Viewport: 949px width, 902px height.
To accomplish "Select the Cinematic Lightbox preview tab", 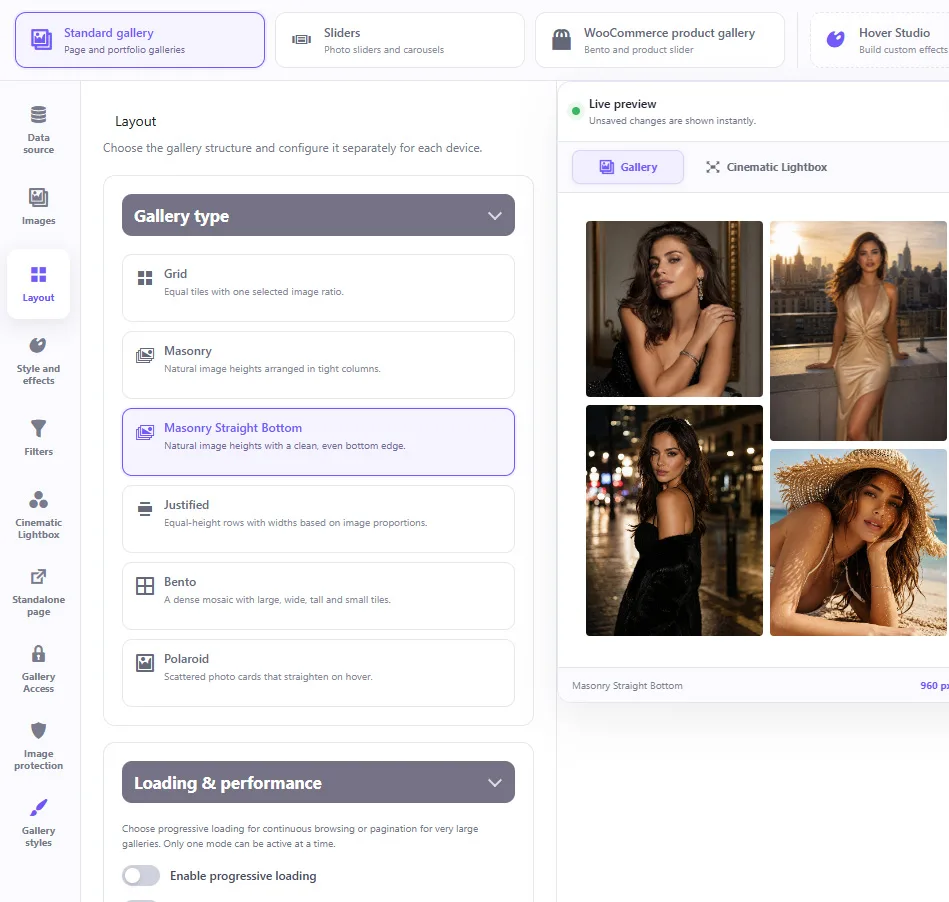I will click(766, 167).
